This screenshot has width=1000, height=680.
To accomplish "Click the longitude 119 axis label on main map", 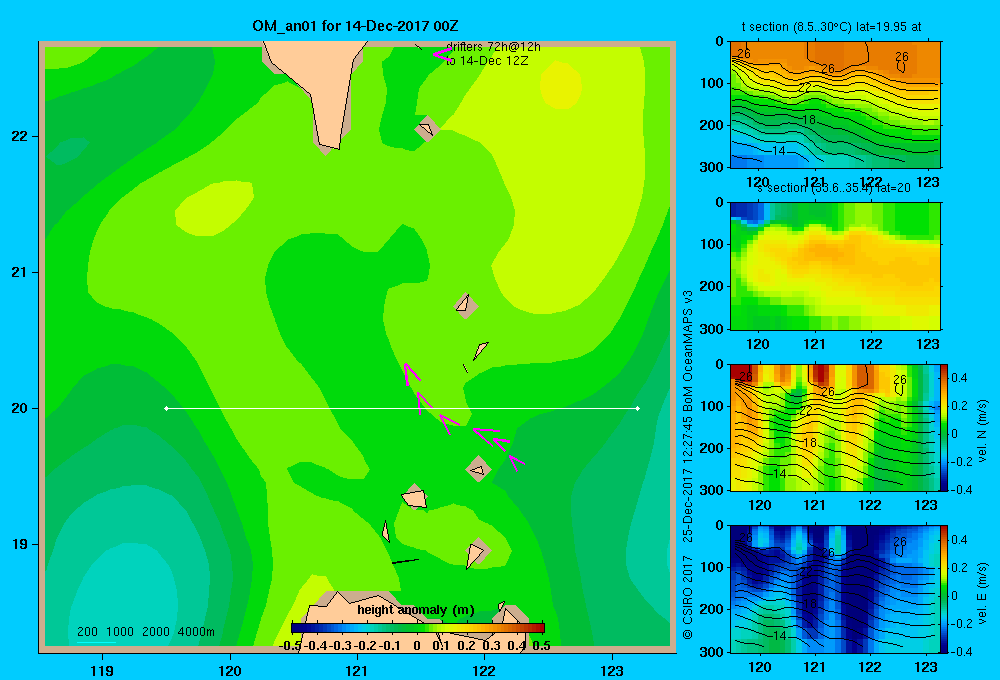I will click(x=103, y=670).
